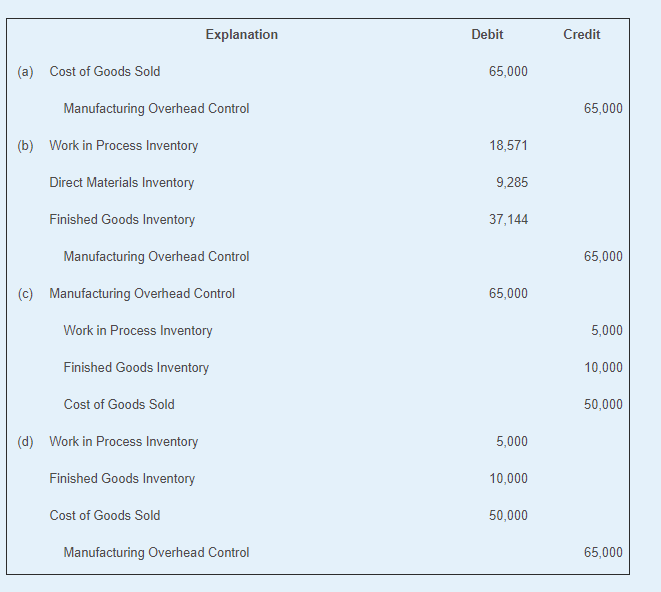Viewport: 661px width, 592px height.
Task: Select answer option (b) label
Action: (25, 146)
